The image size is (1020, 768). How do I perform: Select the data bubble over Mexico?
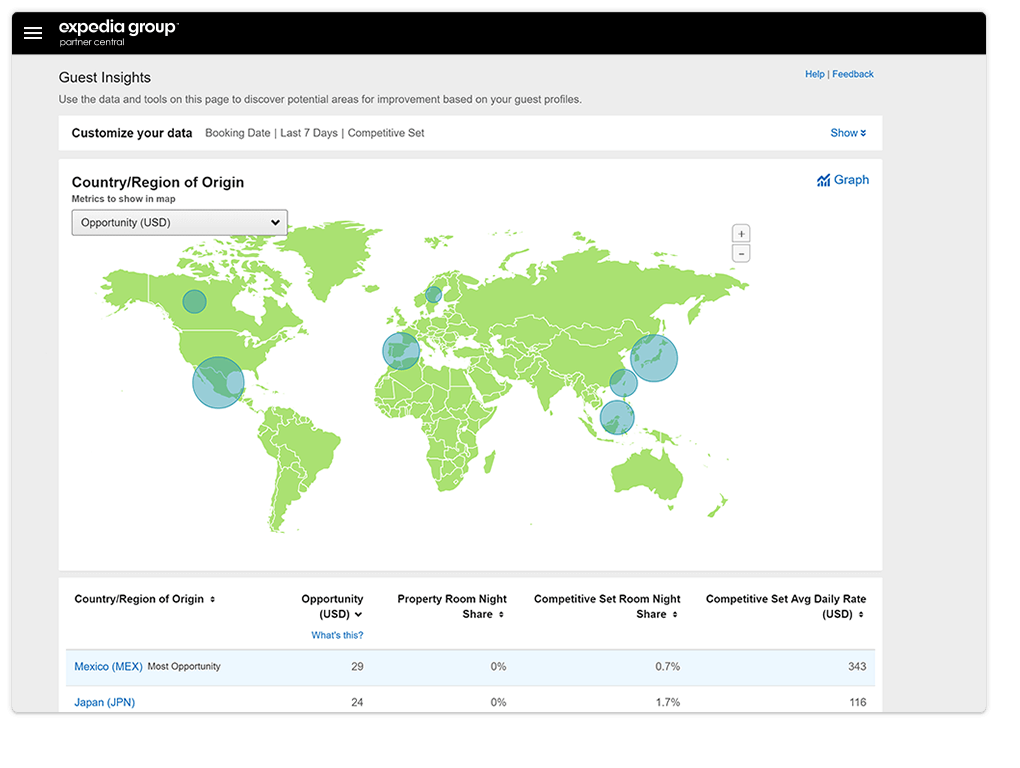[x=218, y=383]
